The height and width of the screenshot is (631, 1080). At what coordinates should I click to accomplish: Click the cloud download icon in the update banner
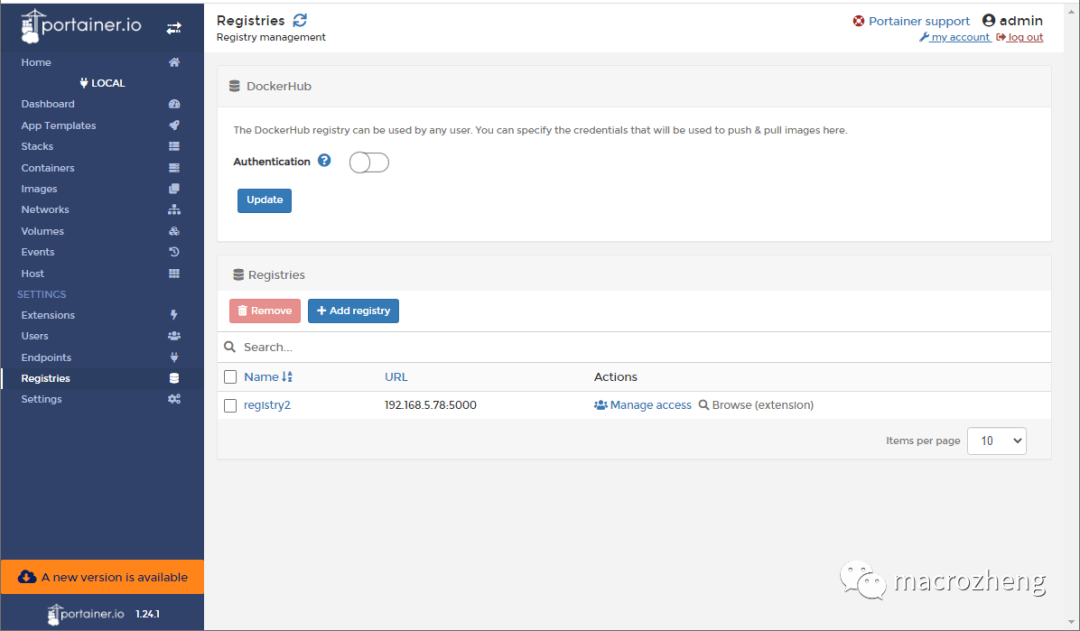coord(27,577)
